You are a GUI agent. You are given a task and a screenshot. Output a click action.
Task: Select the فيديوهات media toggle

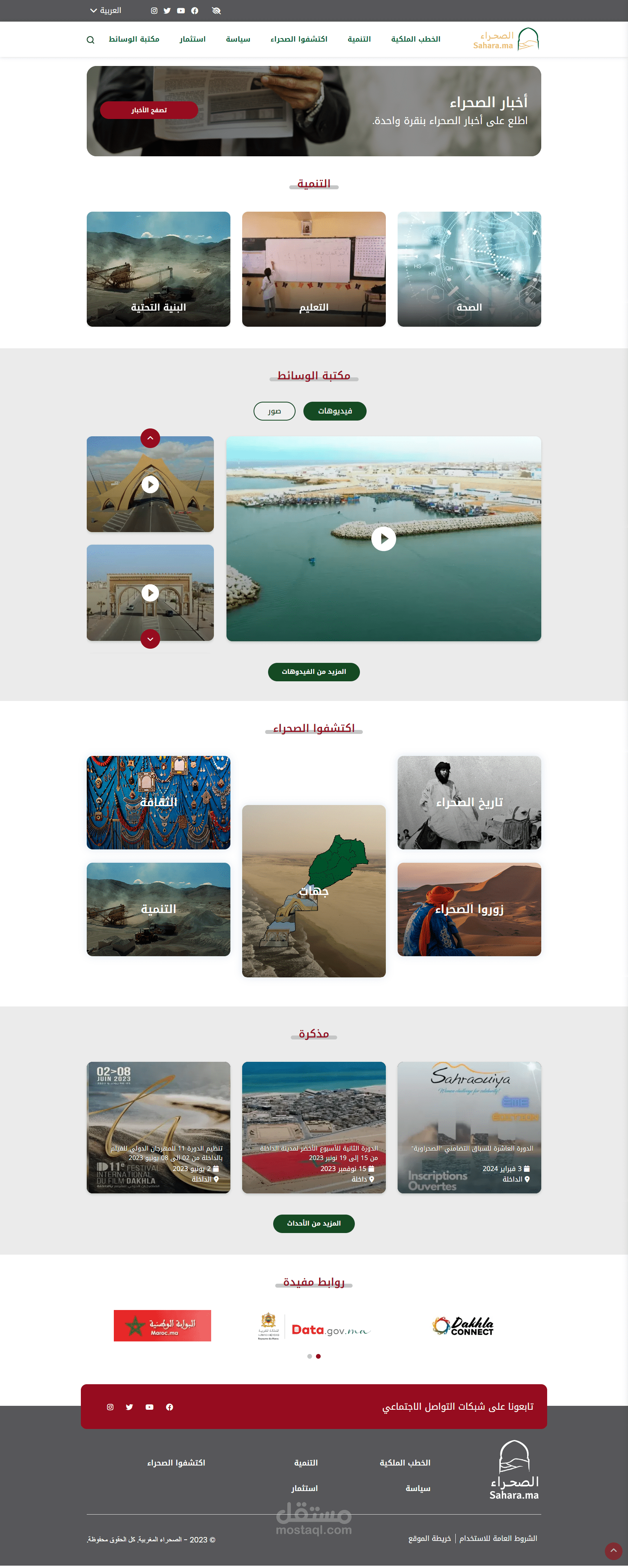[x=335, y=411]
